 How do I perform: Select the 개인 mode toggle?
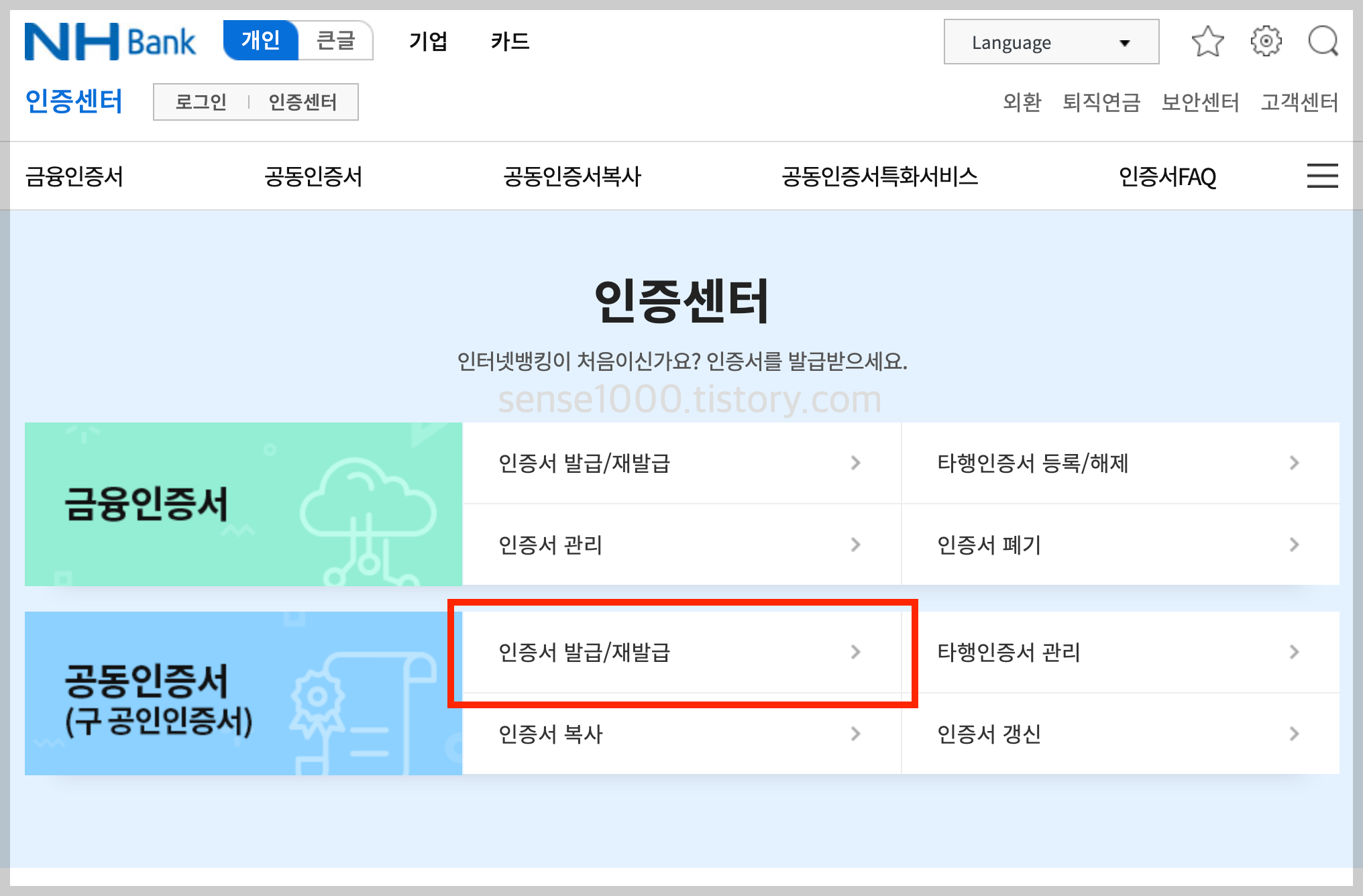261,41
